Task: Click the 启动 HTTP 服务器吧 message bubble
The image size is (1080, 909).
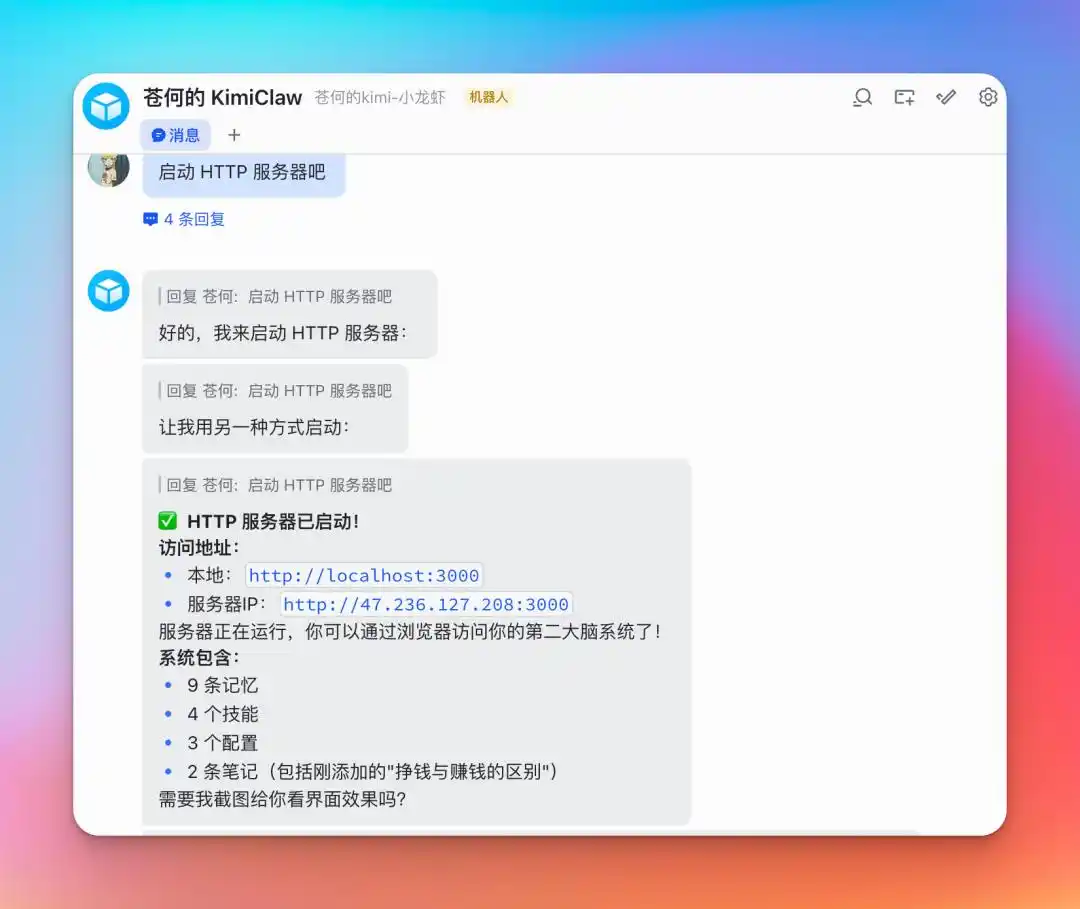Action: (x=243, y=174)
